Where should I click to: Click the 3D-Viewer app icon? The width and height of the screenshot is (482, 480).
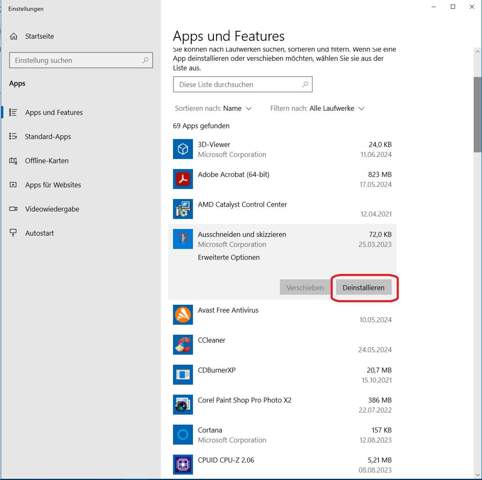click(183, 149)
